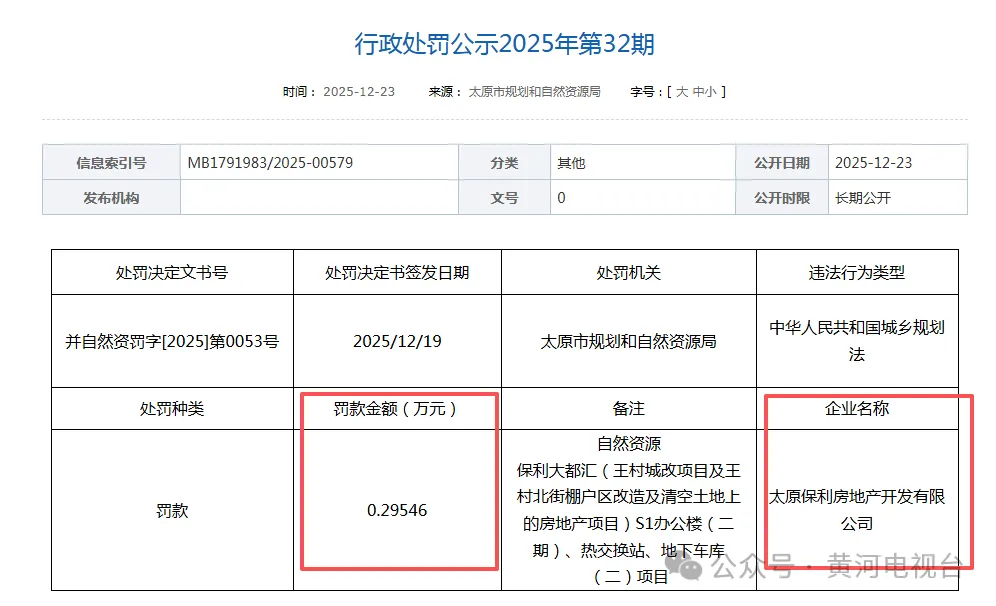The height and width of the screenshot is (606, 996).
Task: Click the issue date 2025/12/19
Action: pos(397,341)
